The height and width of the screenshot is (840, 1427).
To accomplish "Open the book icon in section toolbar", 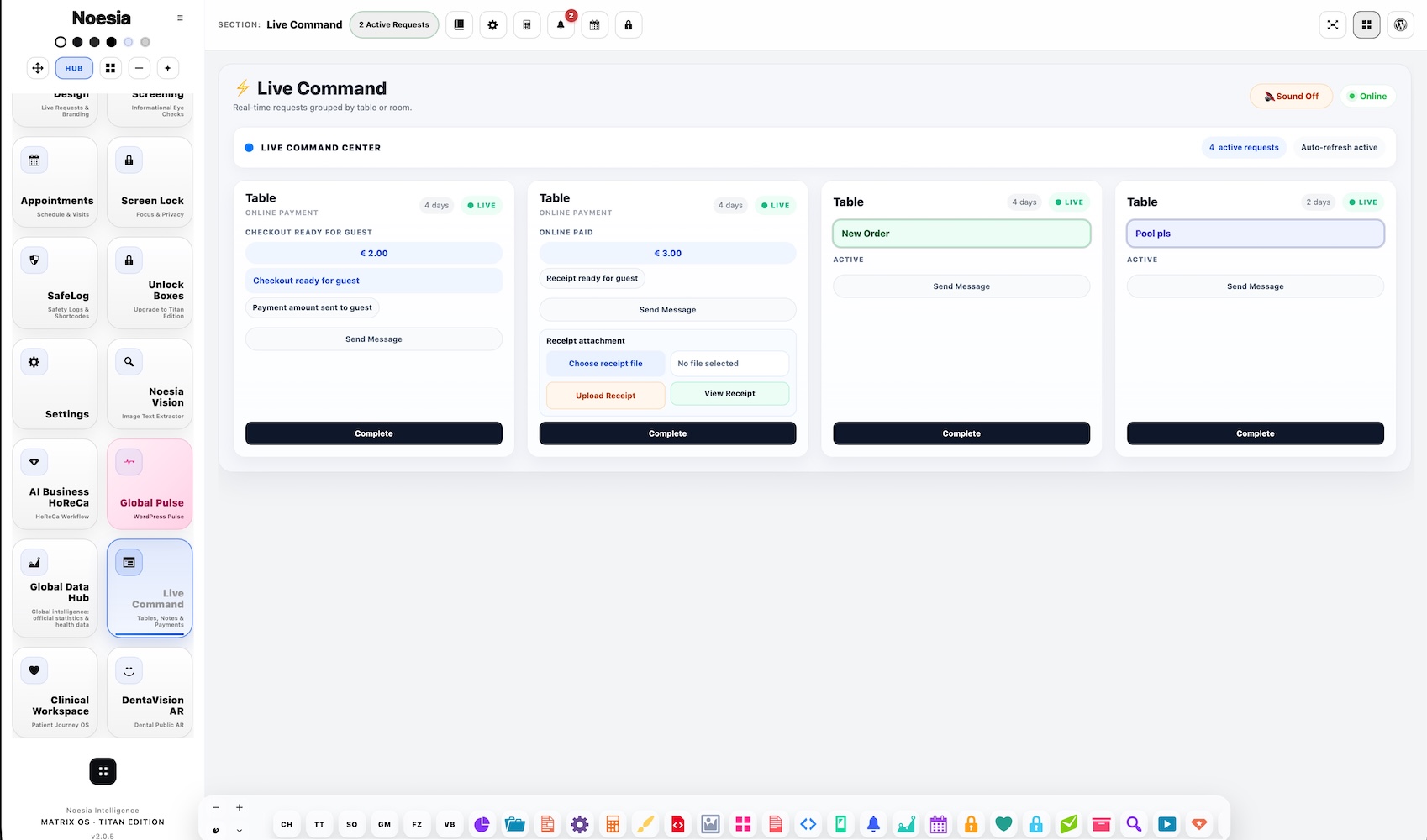I will pyautogui.click(x=459, y=25).
